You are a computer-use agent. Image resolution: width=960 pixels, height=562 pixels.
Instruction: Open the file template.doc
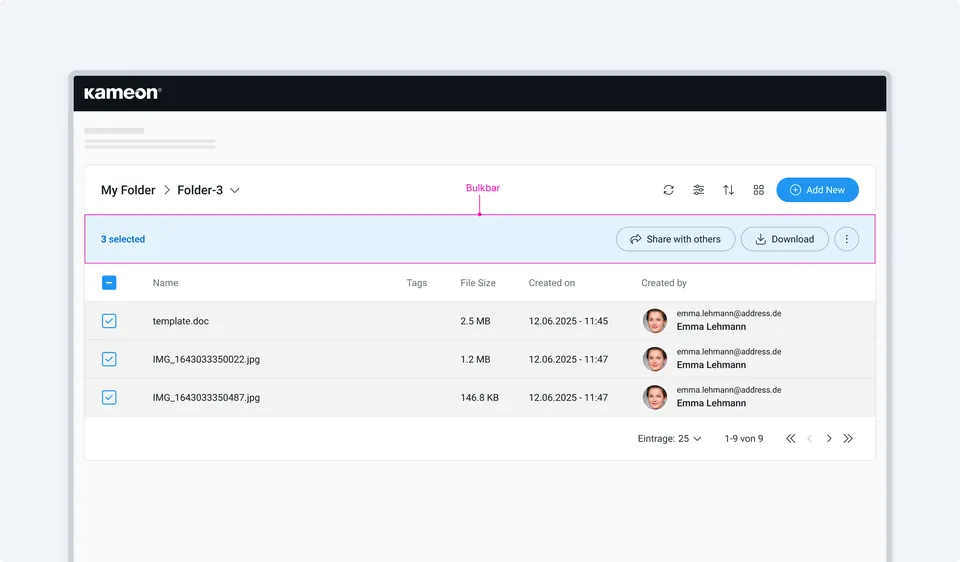[181, 321]
